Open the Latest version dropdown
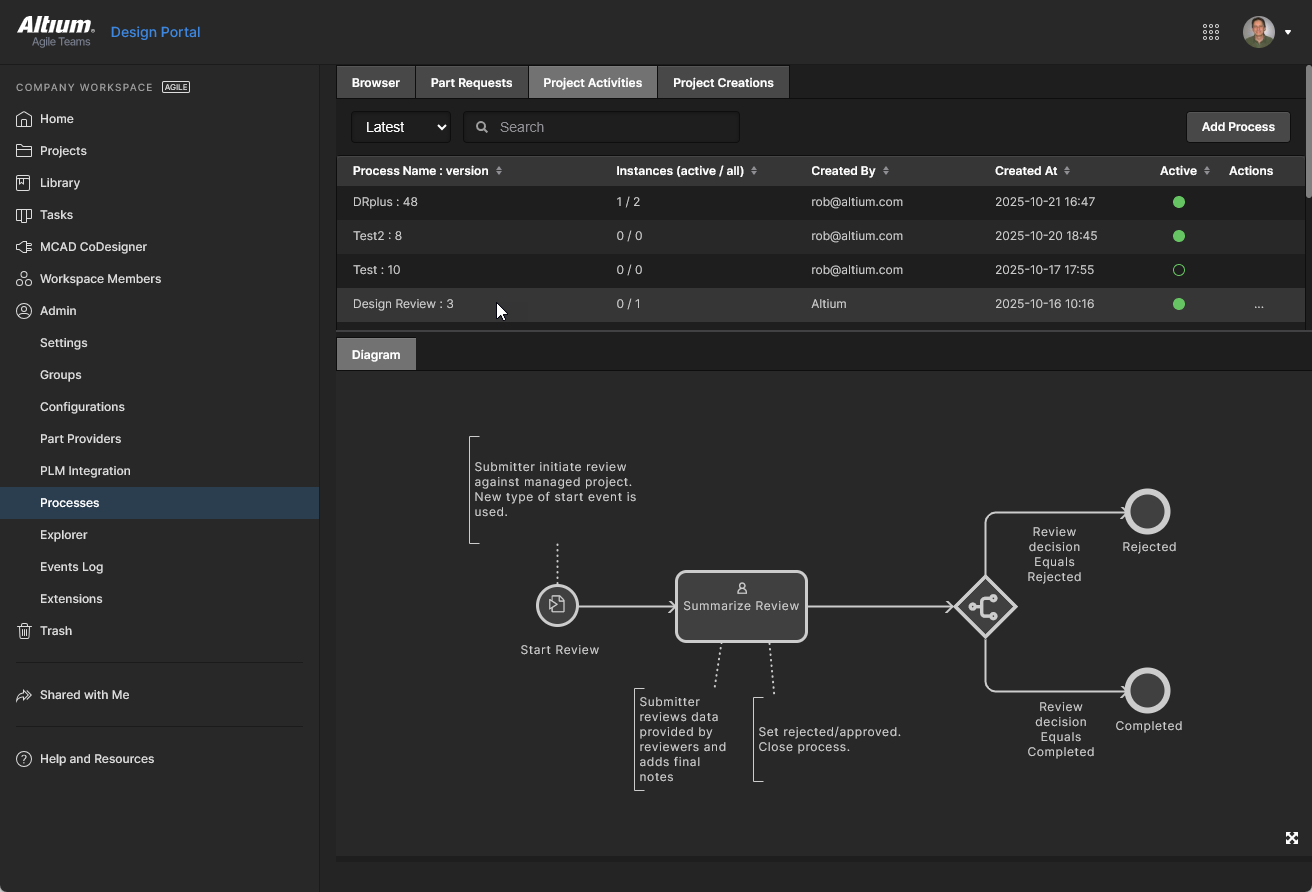Viewport: 1312px width, 892px height. tap(401, 127)
